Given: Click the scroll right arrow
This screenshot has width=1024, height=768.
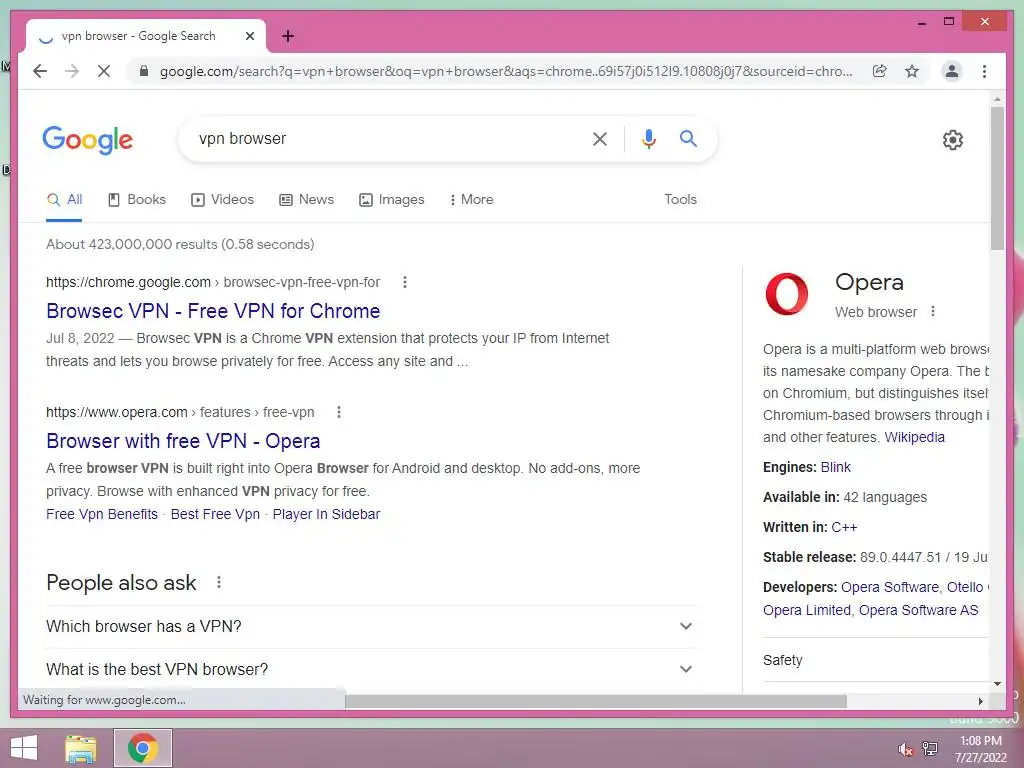Looking at the screenshot, I should pos(980,701).
